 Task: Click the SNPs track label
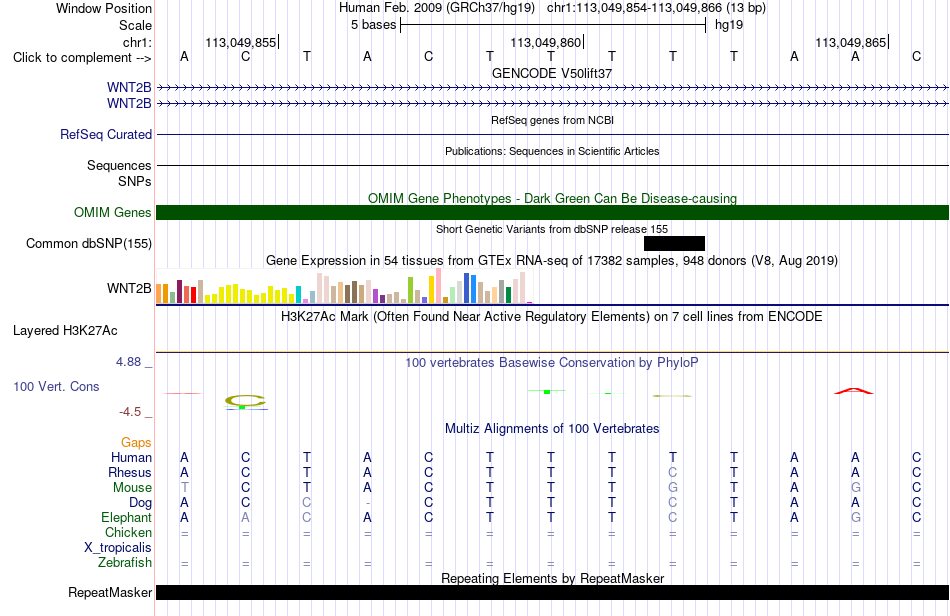coord(135,181)
